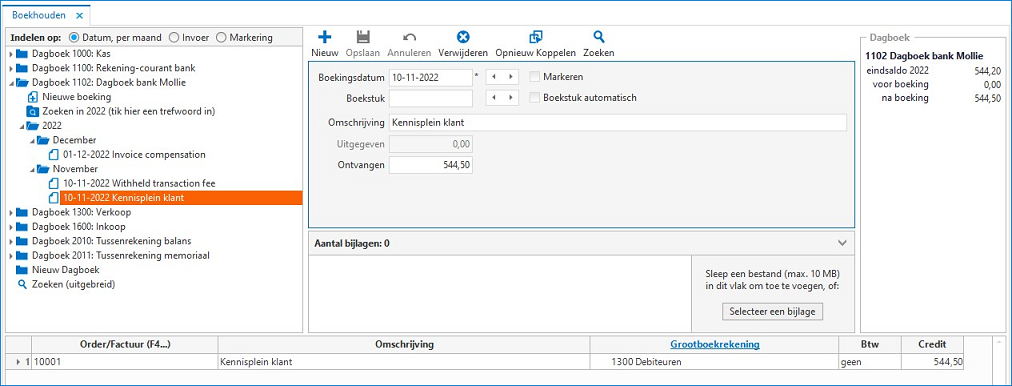
Task: Click Selecteer een bijlage button
Action: pyautogui.click(x=773, y=312)
